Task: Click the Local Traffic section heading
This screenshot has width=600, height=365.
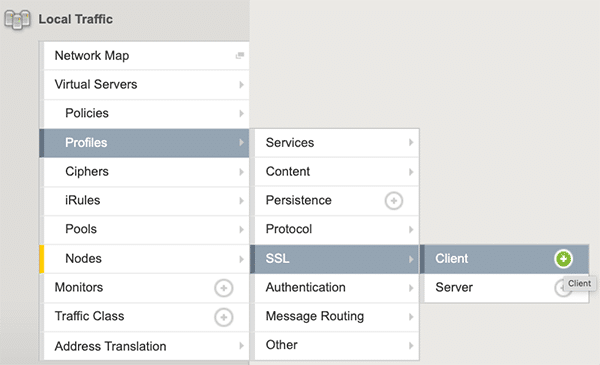Action: click(x=76, y=20)
